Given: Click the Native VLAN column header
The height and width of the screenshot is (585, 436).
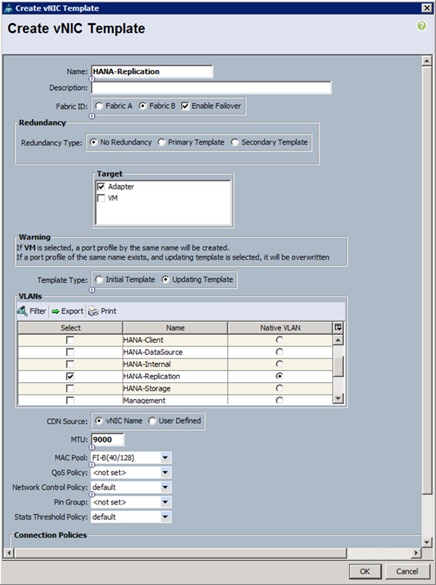Looking at the screenshot, I should (x=280, y=328).
